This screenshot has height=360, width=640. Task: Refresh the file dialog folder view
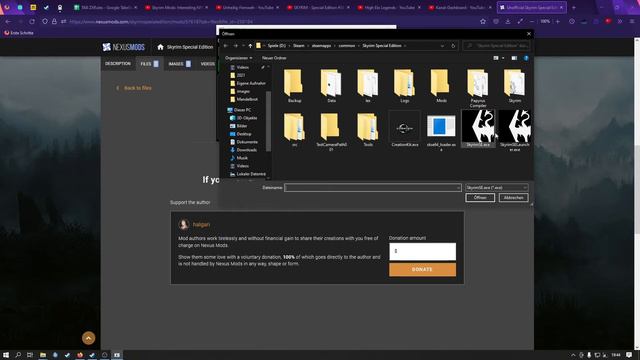(x=453, y=46)
